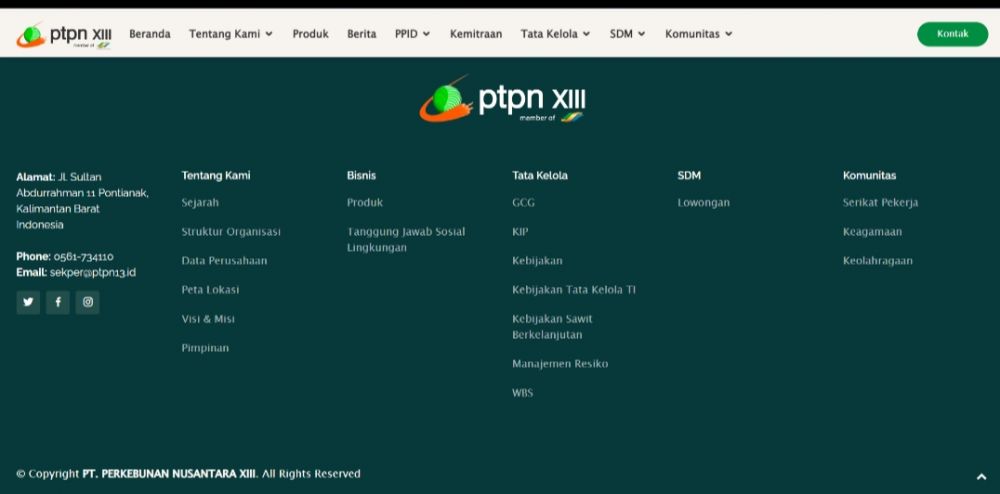Open the Facebook social icon
The image size is (1000, 494).
click(57, 302)
